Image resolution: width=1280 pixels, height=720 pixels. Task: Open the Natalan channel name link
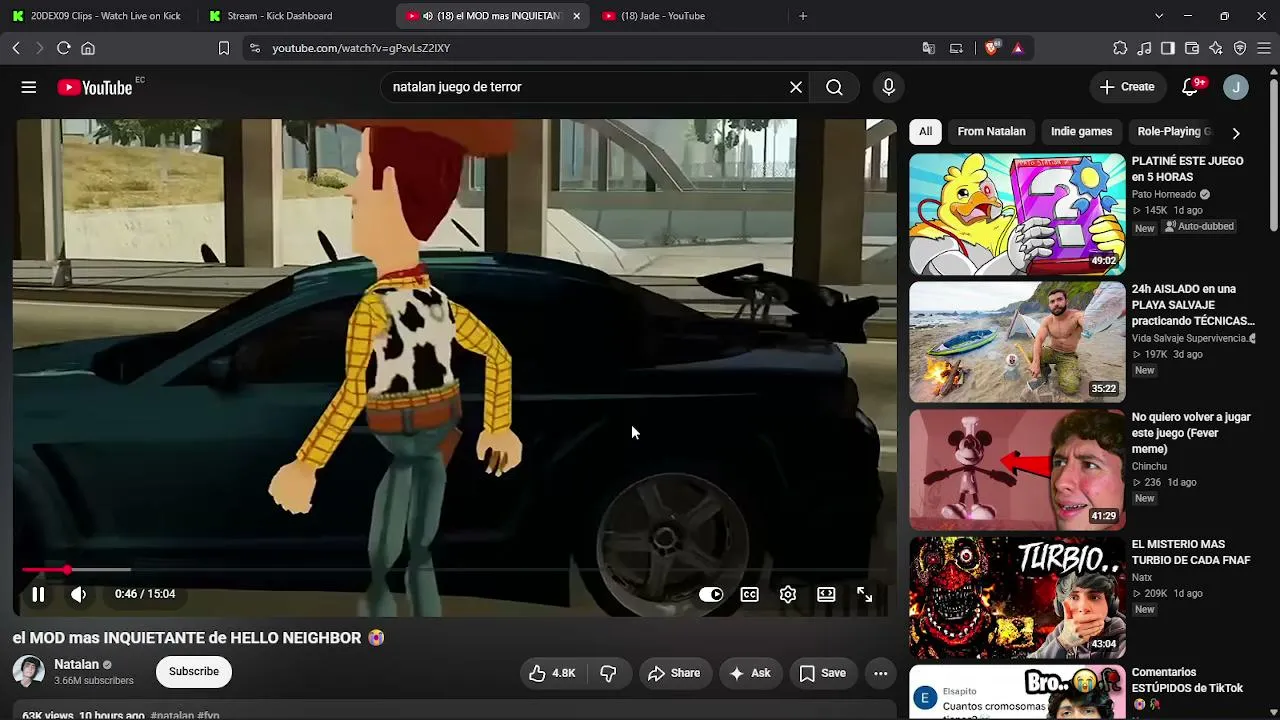point(76,664)
